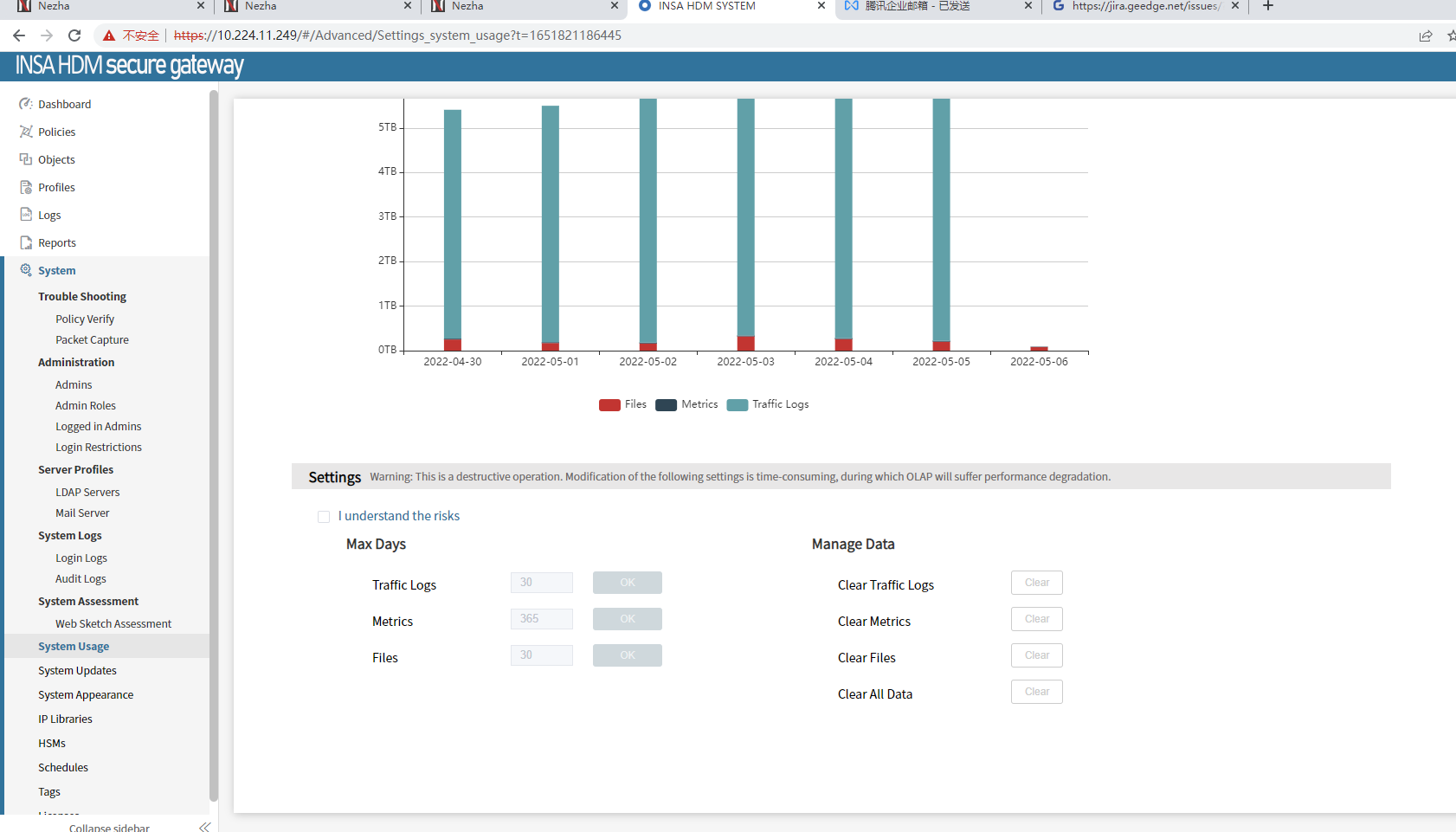Click the Profiles icon in sidebar
Viewport: 1456px width, 832px height.
(26, 187)
